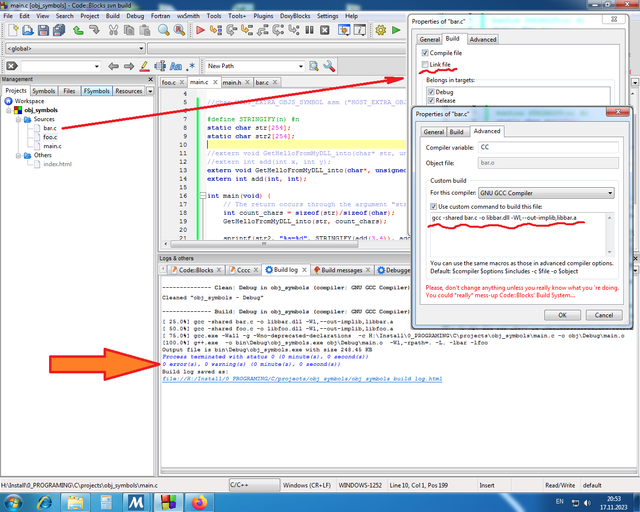Cut using the scissors icon
This screenshot has width=640, height=512.
coord(113,30)
